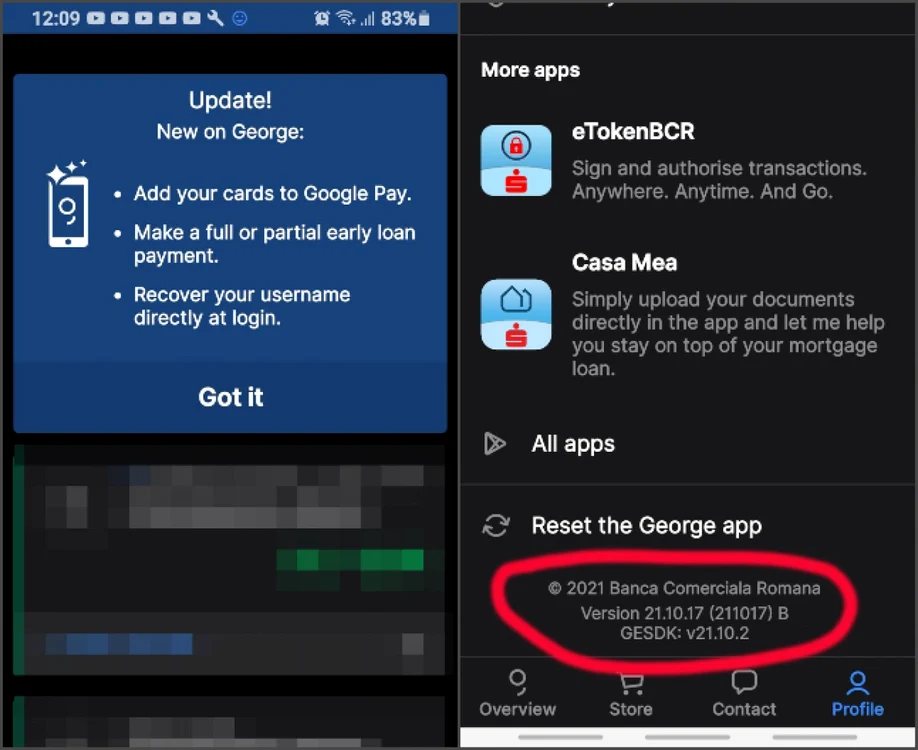
Task: Tap the blue smiley notification icon
Action: point(239,18)
